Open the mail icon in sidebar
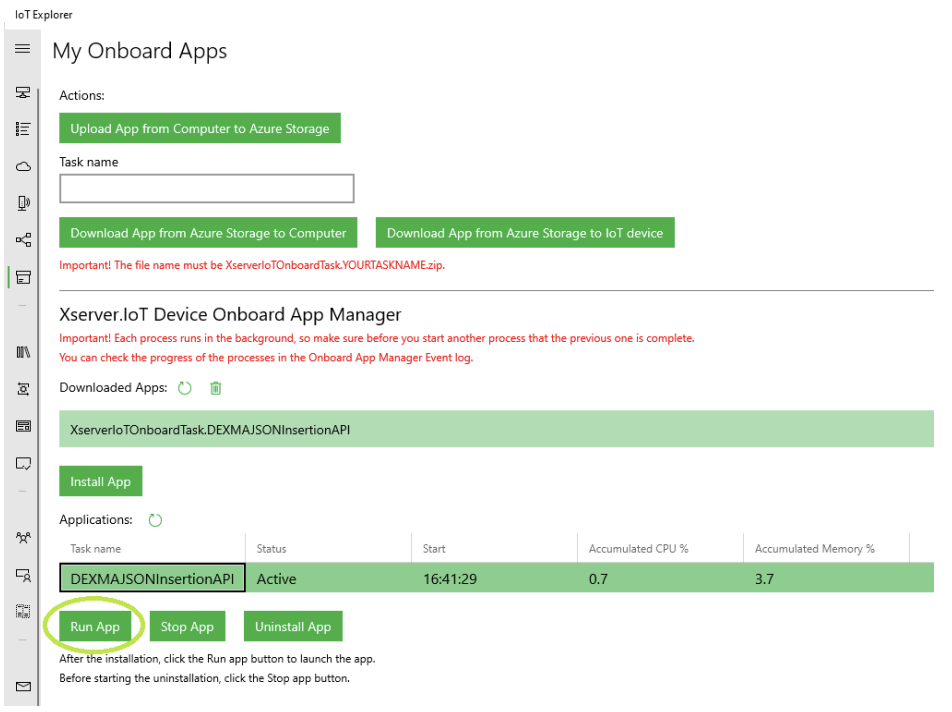The width and height of the screenshot is (952, 712). click(x=23, y=687)
